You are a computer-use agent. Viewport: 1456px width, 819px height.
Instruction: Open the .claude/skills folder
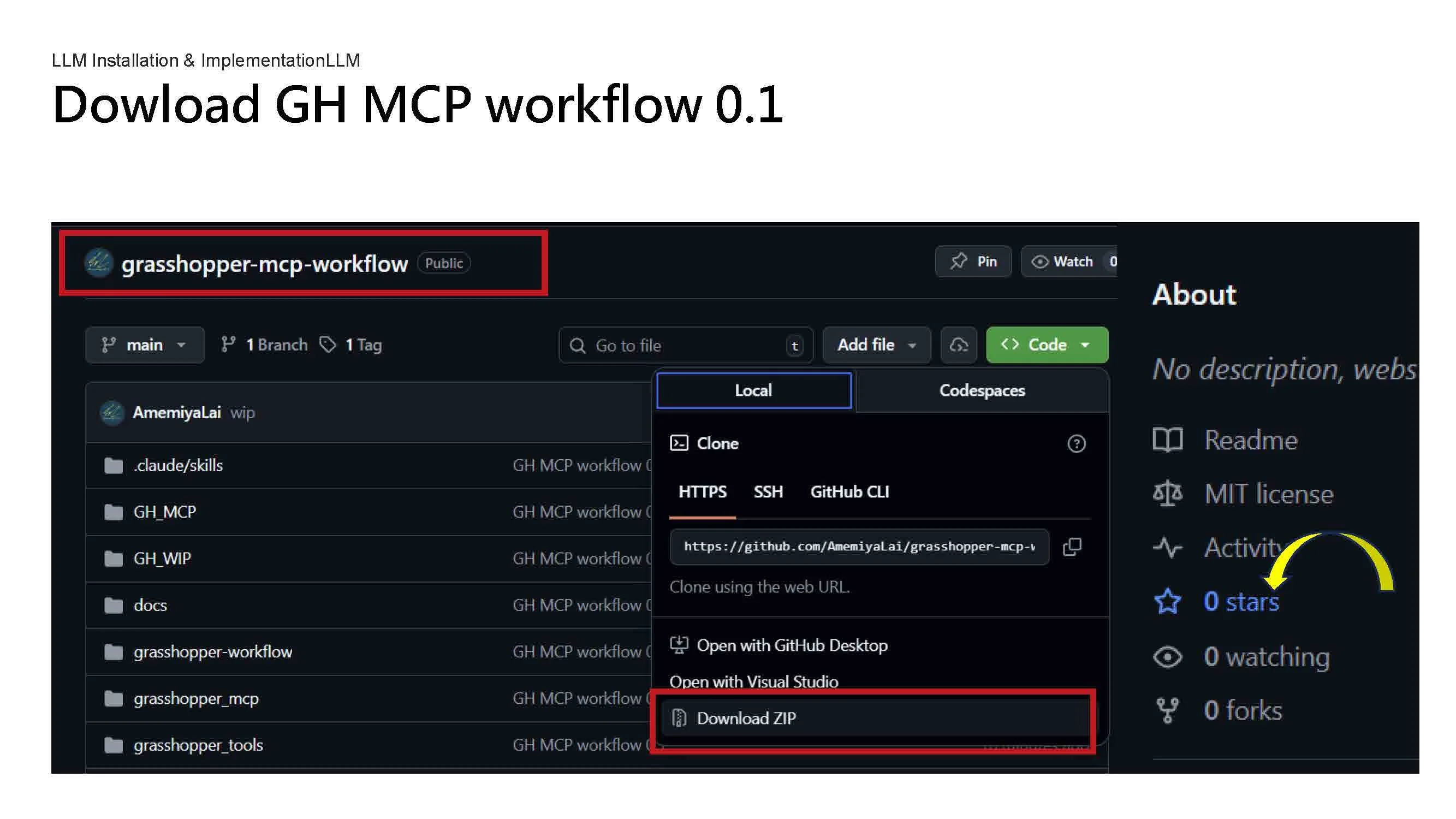[x=178, y=465]
